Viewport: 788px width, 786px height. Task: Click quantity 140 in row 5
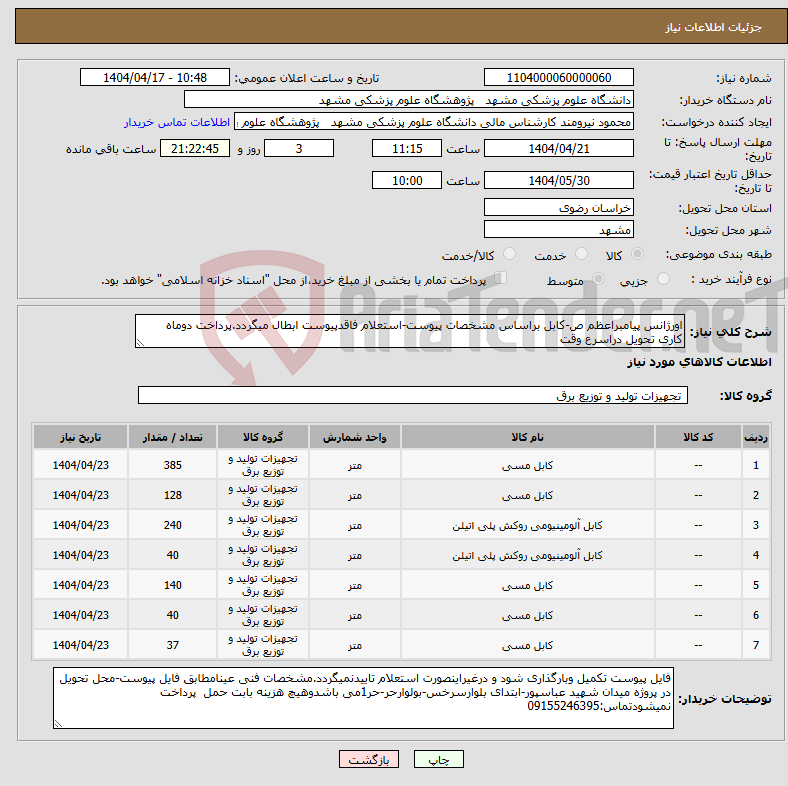(x=172, y=585)
